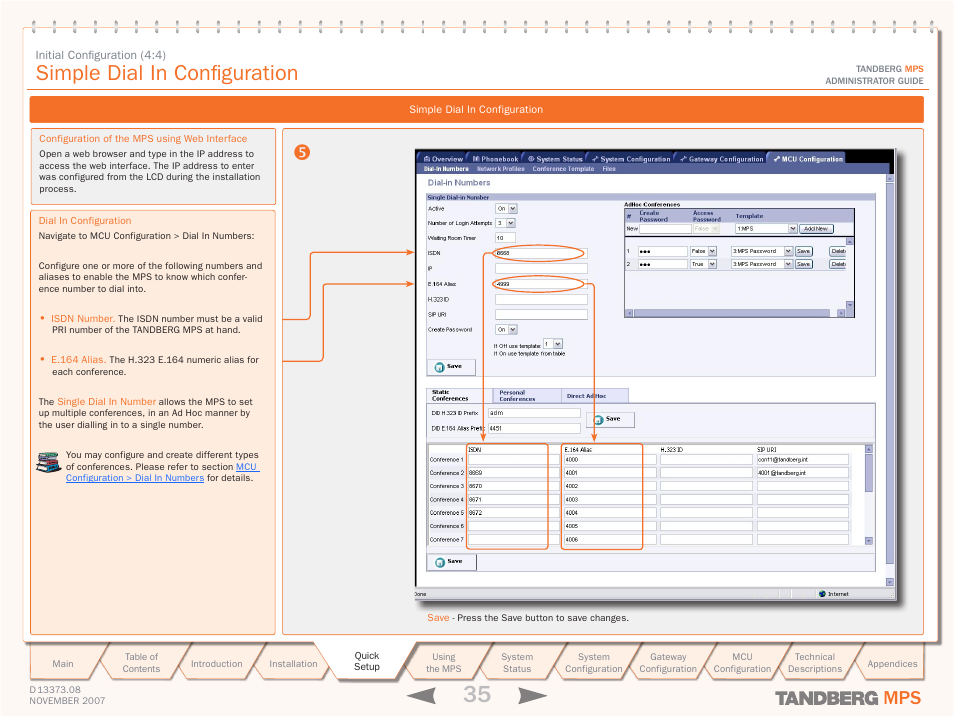Image resolution: width=954 pixels, height=718 pixels.
Task: Switch to Direct AdHoc tab
Action: (594, 396)
